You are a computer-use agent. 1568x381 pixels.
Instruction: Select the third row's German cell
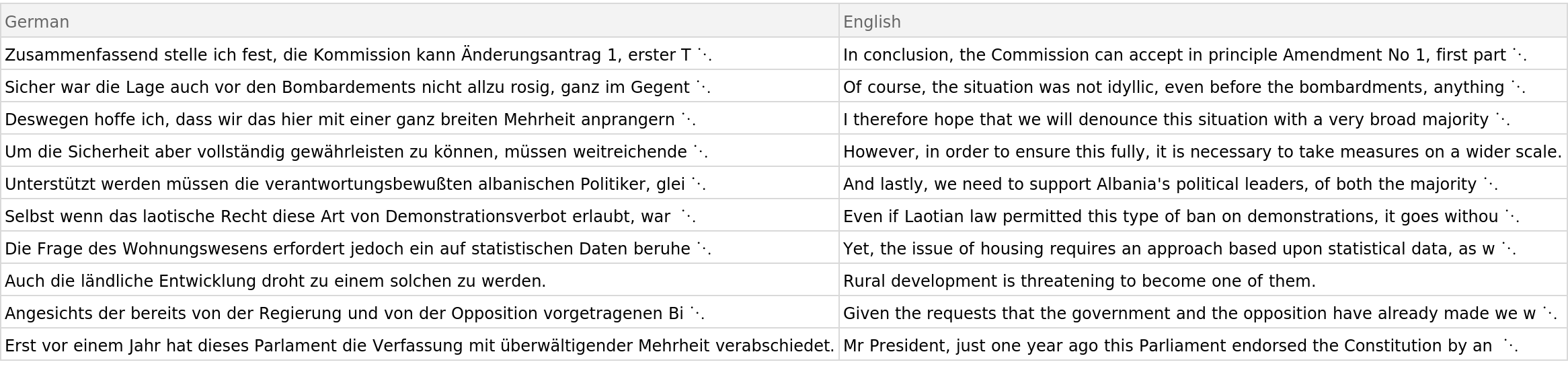(420, 118)
